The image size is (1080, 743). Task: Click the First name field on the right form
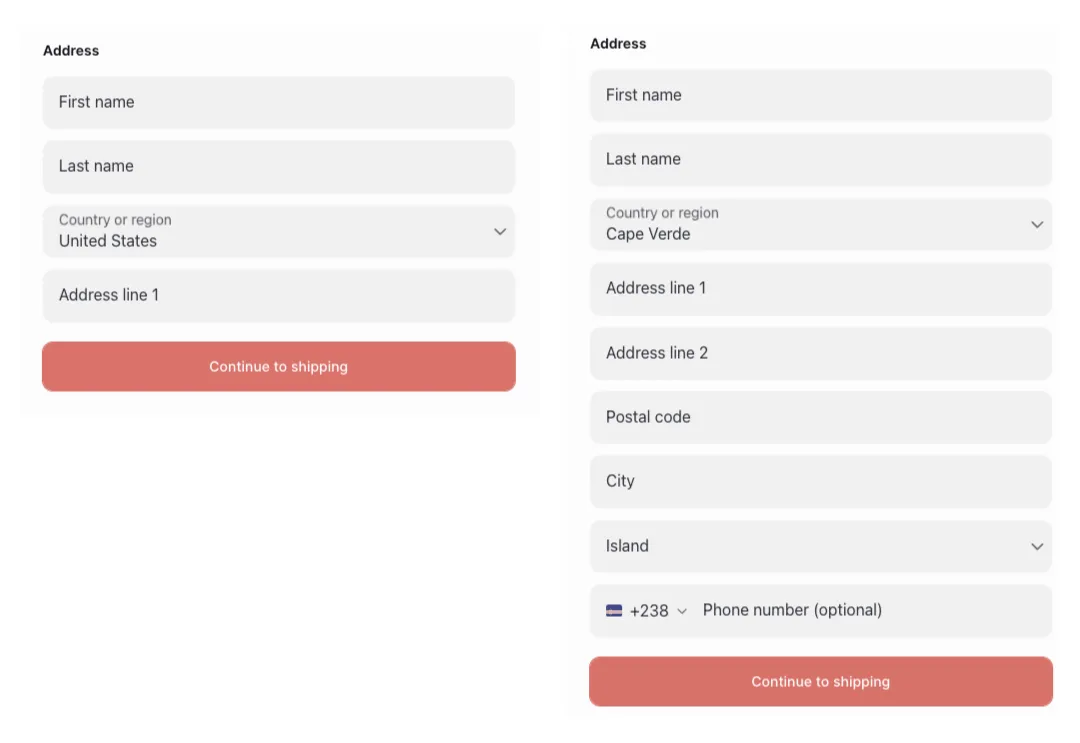click(820, 95)
